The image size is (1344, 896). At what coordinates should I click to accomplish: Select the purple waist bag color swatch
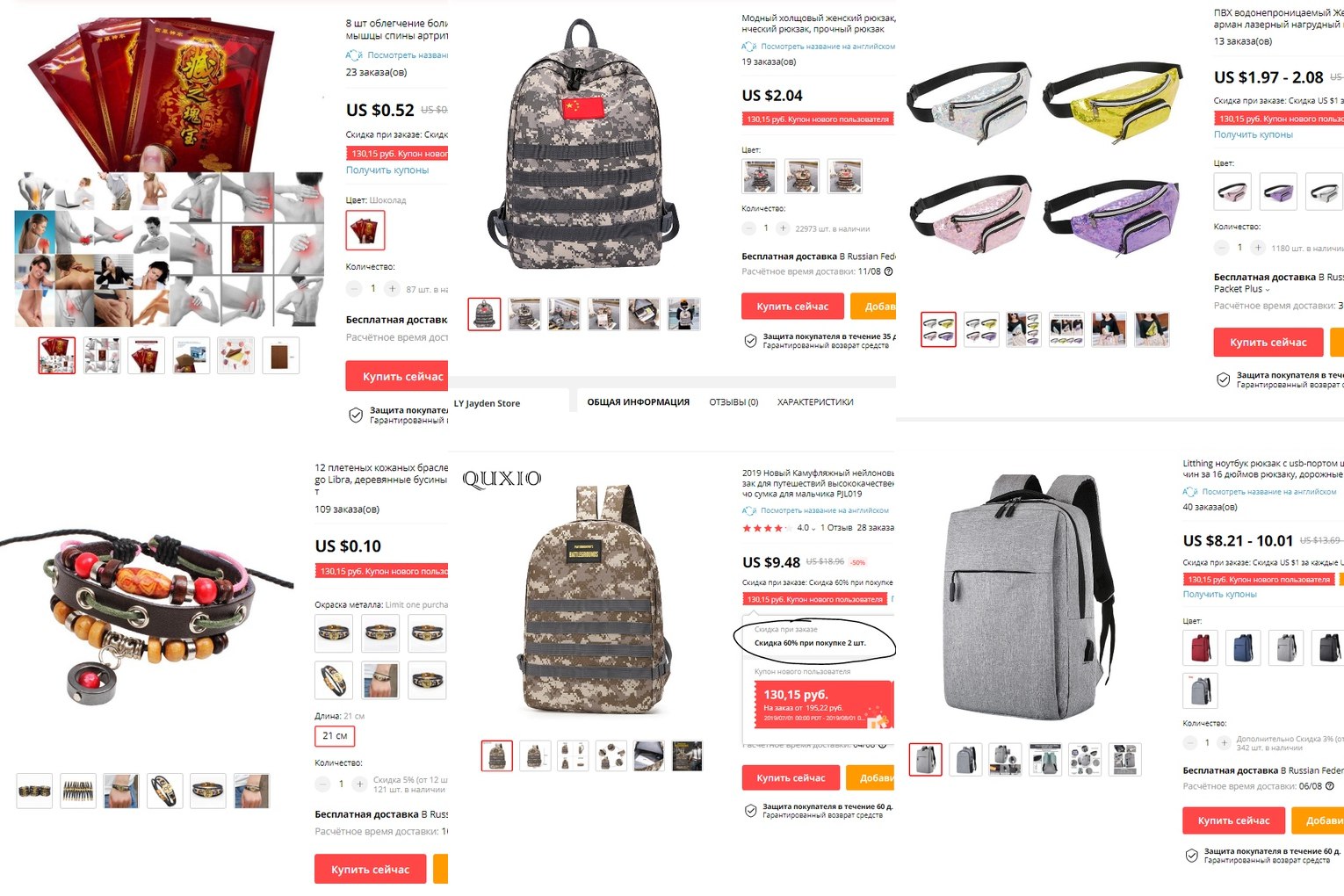pyautogui.click(x=1278, y=191)
